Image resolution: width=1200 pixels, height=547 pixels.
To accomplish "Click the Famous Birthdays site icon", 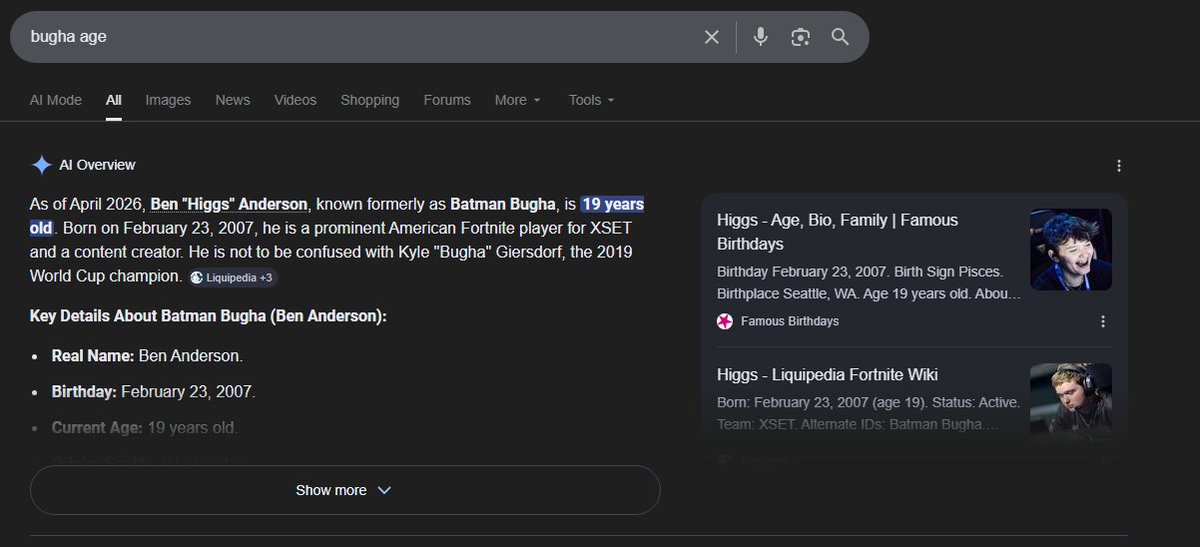I will point(725,321).
